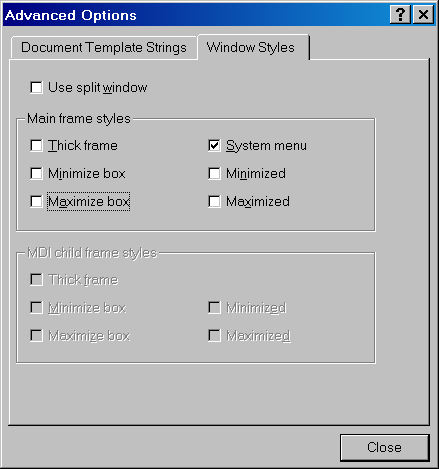The width and height of the screenshot is (439, 469).
Task: Enable the Use split window checkbox
Action: point(36,88)
